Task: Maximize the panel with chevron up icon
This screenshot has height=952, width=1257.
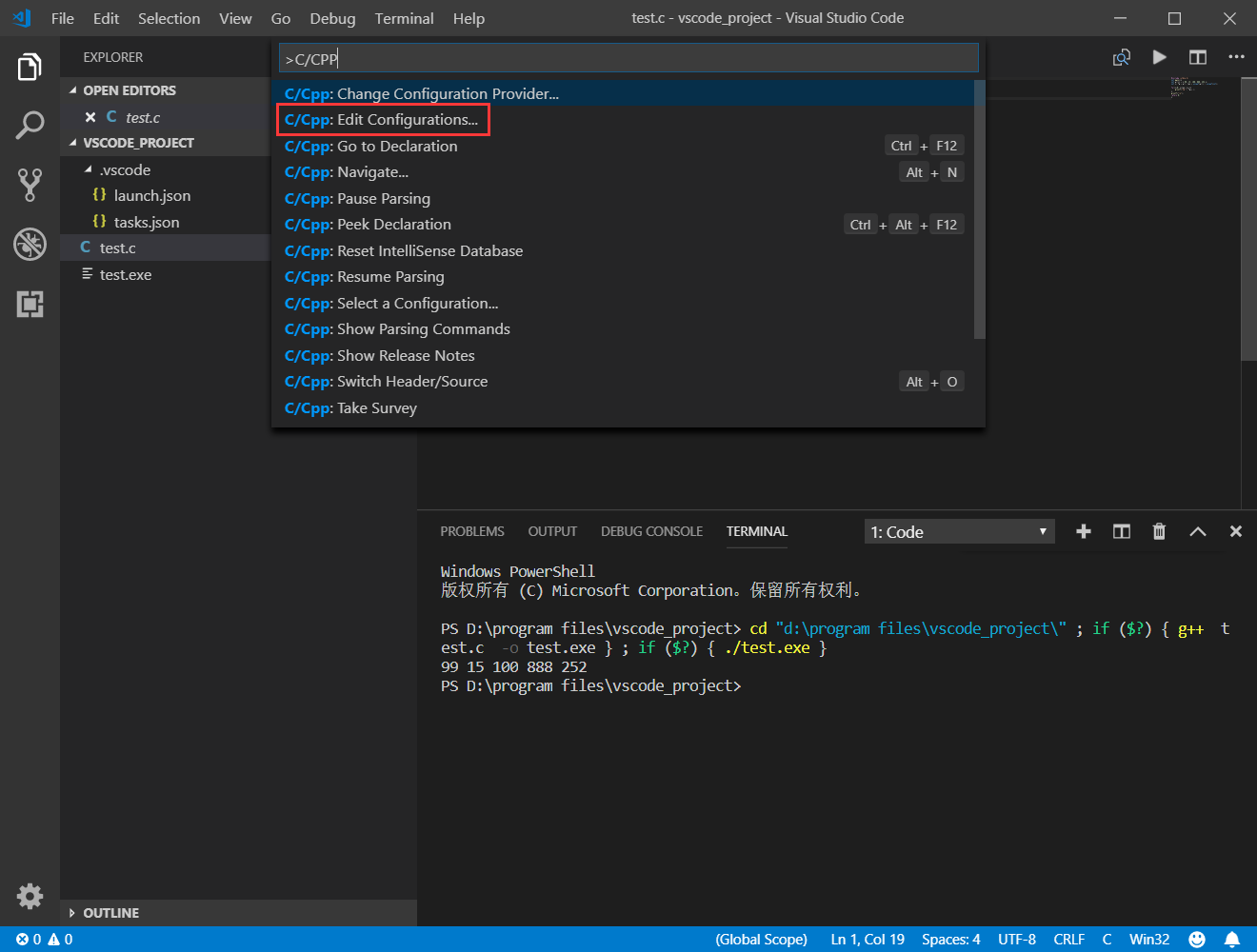Action: [x=1198, y=531]
